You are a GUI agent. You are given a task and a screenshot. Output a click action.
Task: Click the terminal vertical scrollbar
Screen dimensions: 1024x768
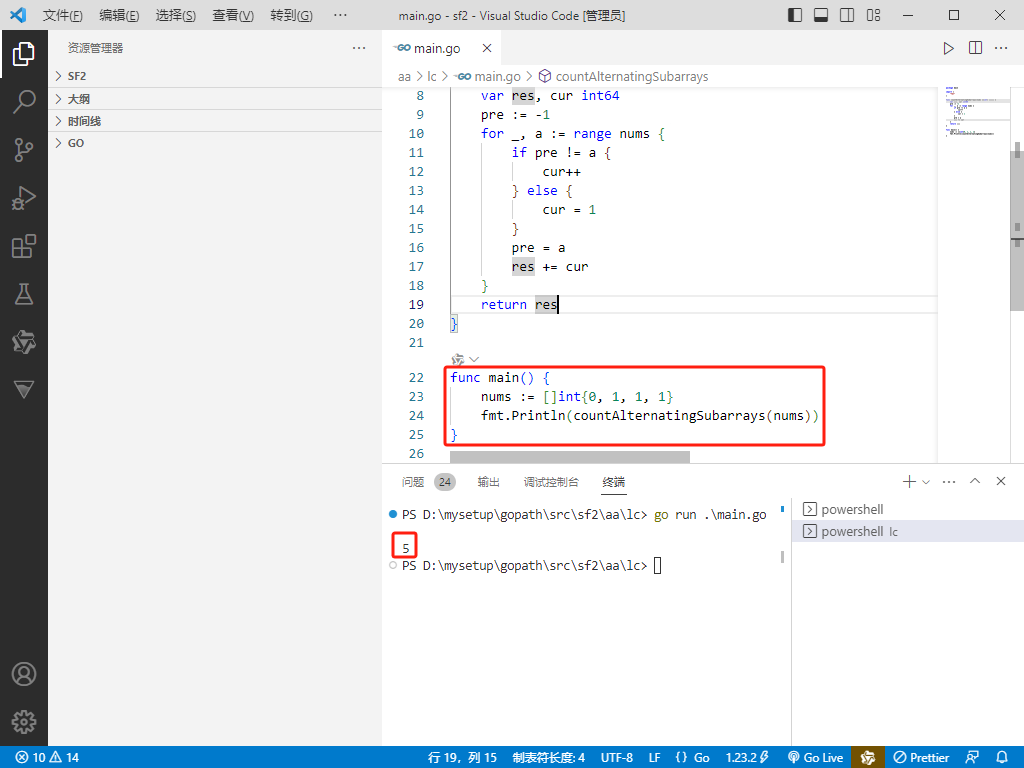[782, 556]
